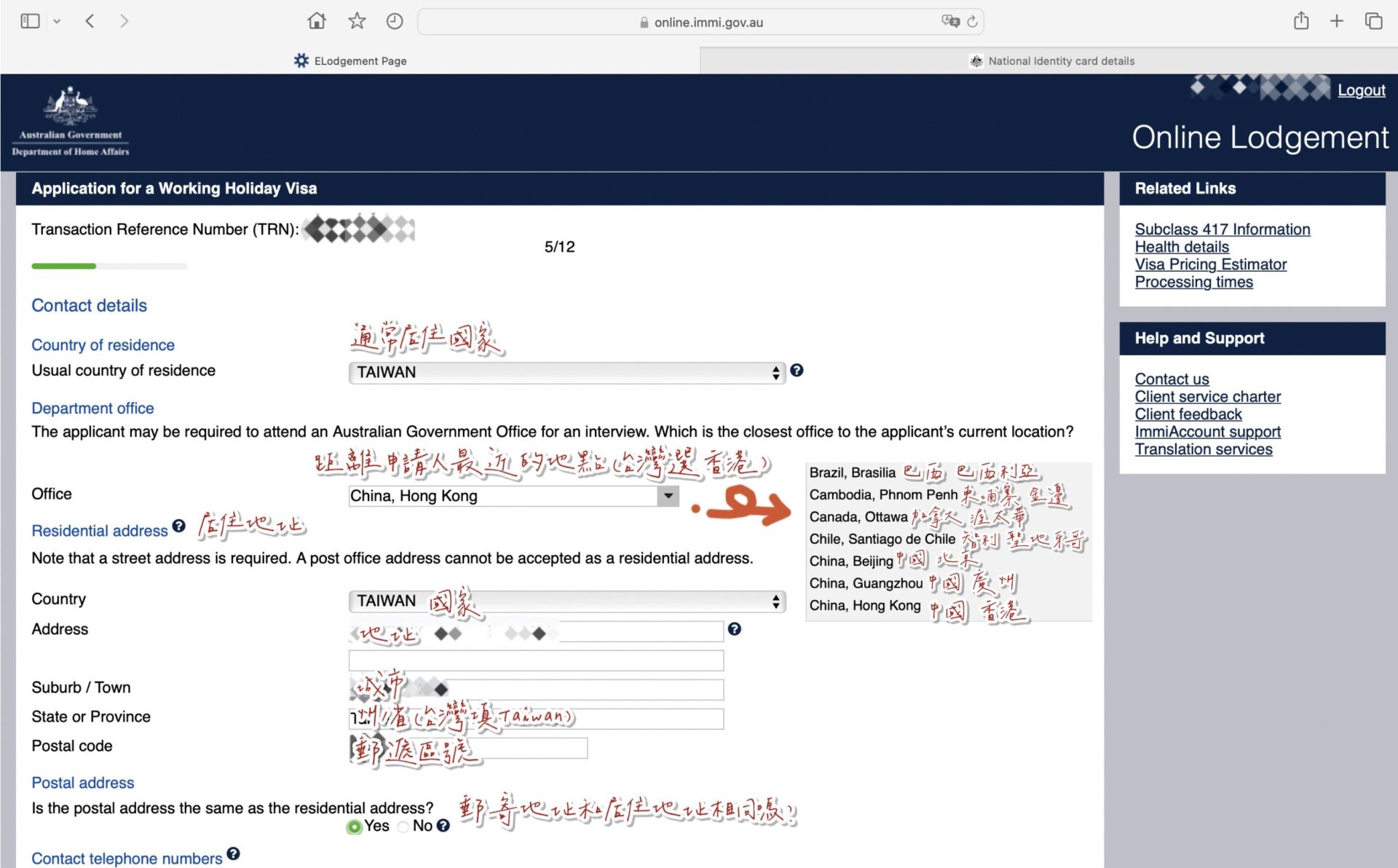Open residential address Country dropdown
This screenshot has height=868, width=1398.
tap(566, 601)
